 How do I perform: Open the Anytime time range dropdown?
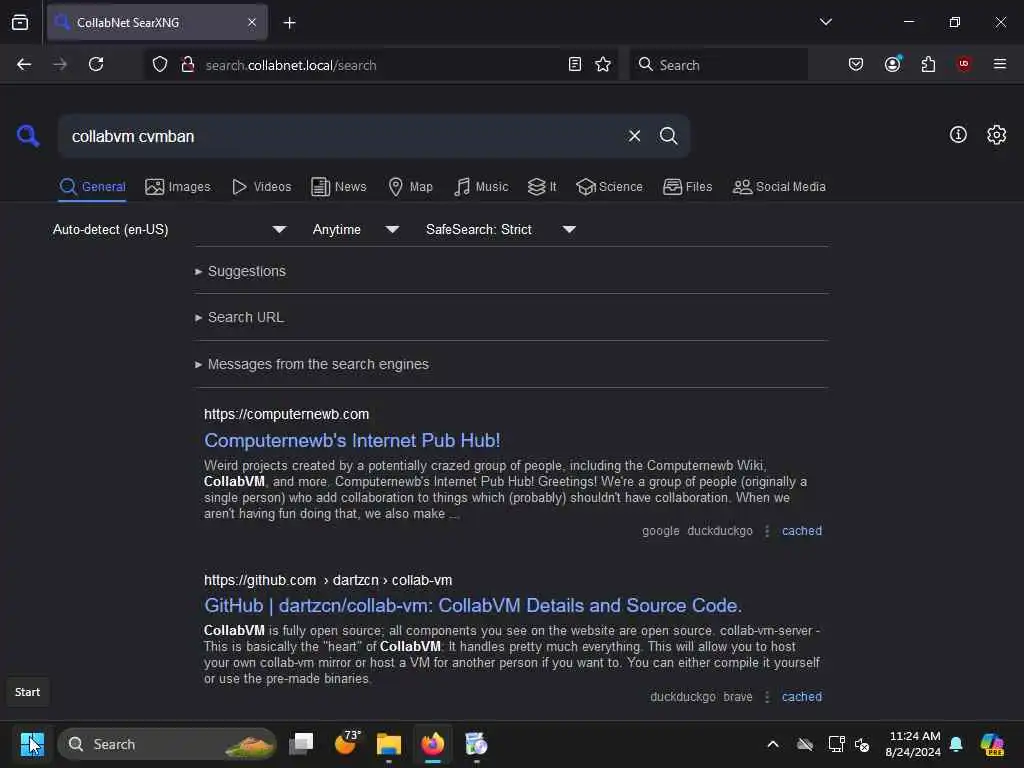tap(355, 229)
